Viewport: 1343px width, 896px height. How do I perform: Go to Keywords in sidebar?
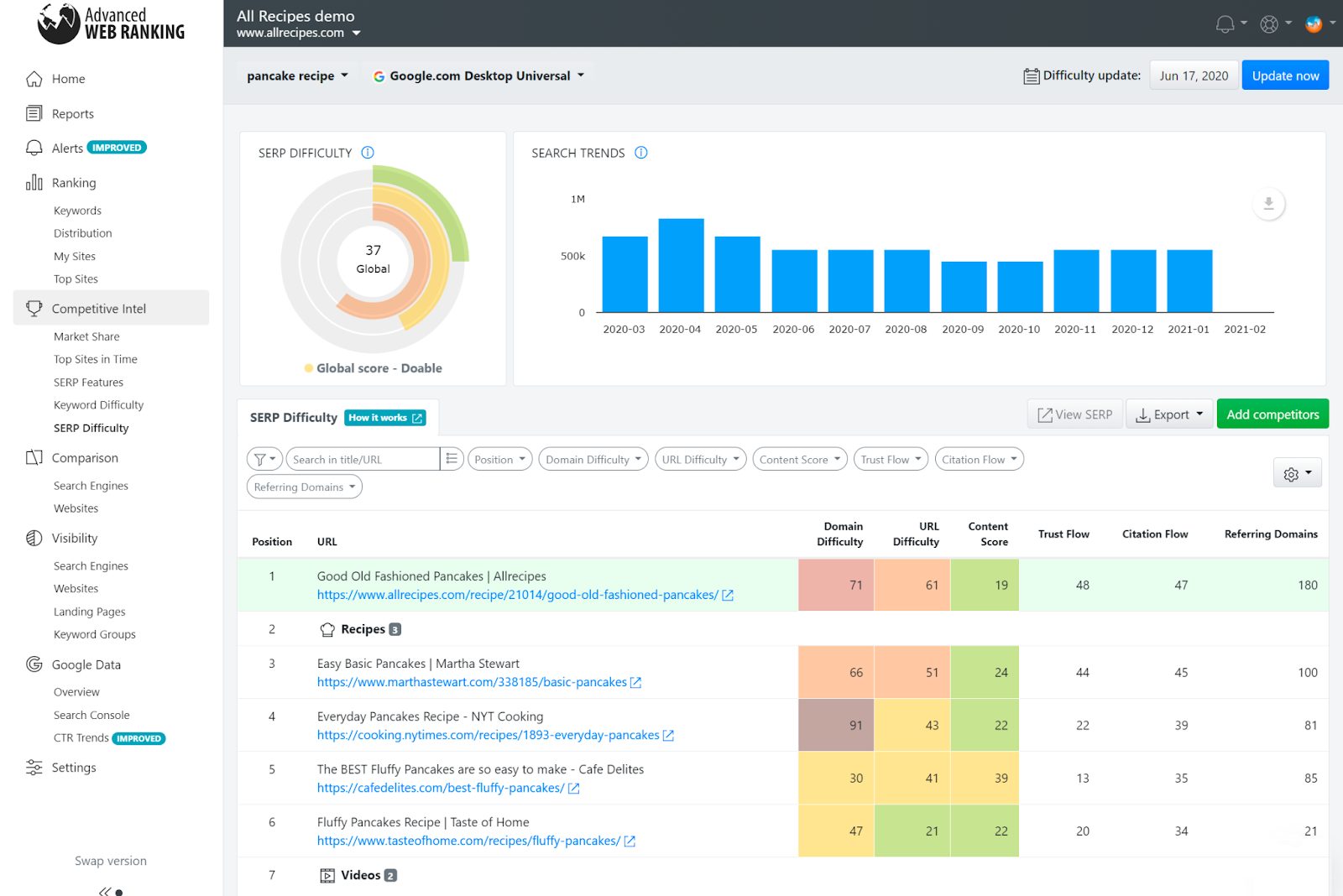pyautogui.click(x=77, y=211)
